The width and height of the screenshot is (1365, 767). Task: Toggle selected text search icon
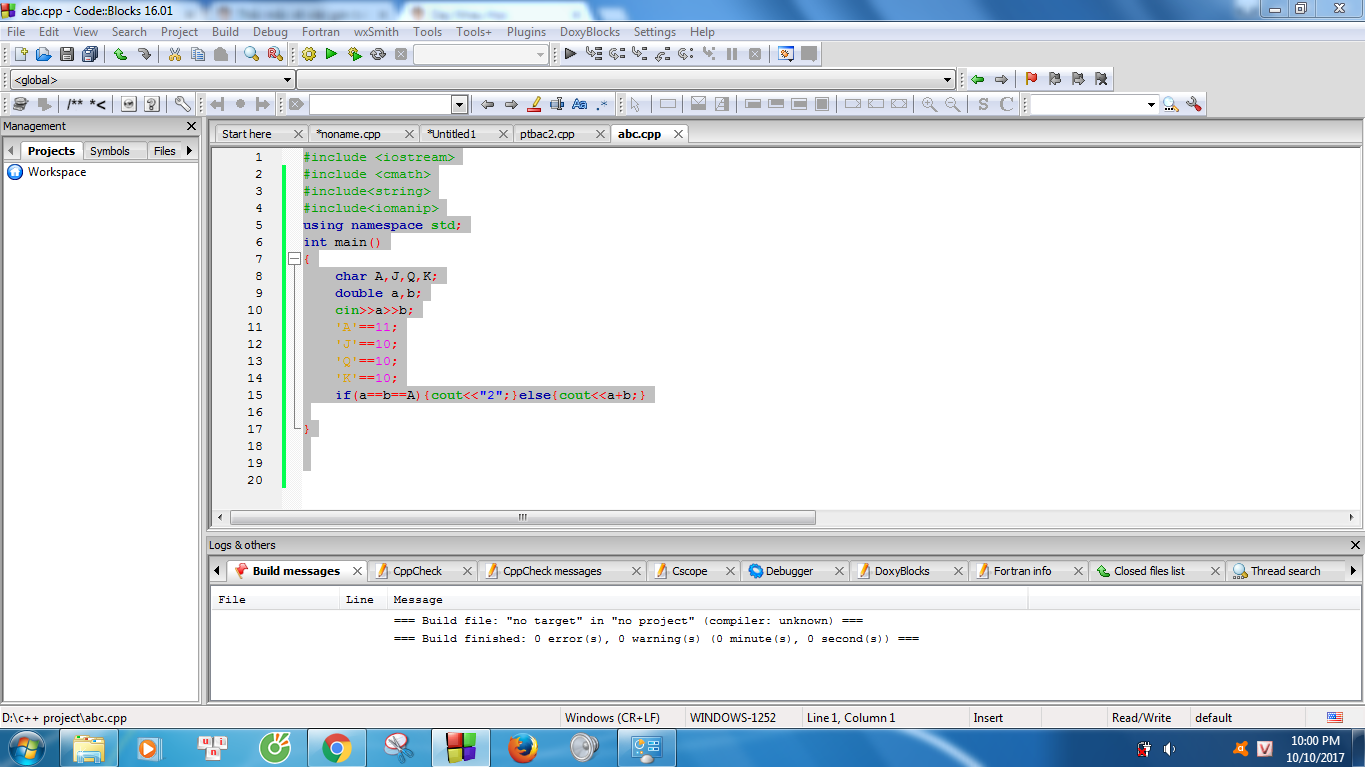pyautogui.click(x=557, y=104)
